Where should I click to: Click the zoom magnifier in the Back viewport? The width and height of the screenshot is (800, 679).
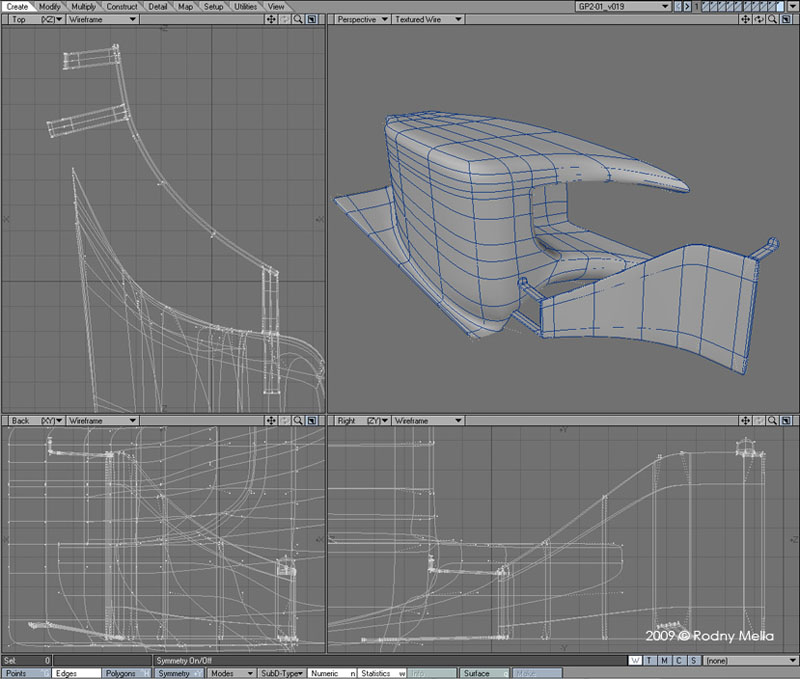(299, 421)
